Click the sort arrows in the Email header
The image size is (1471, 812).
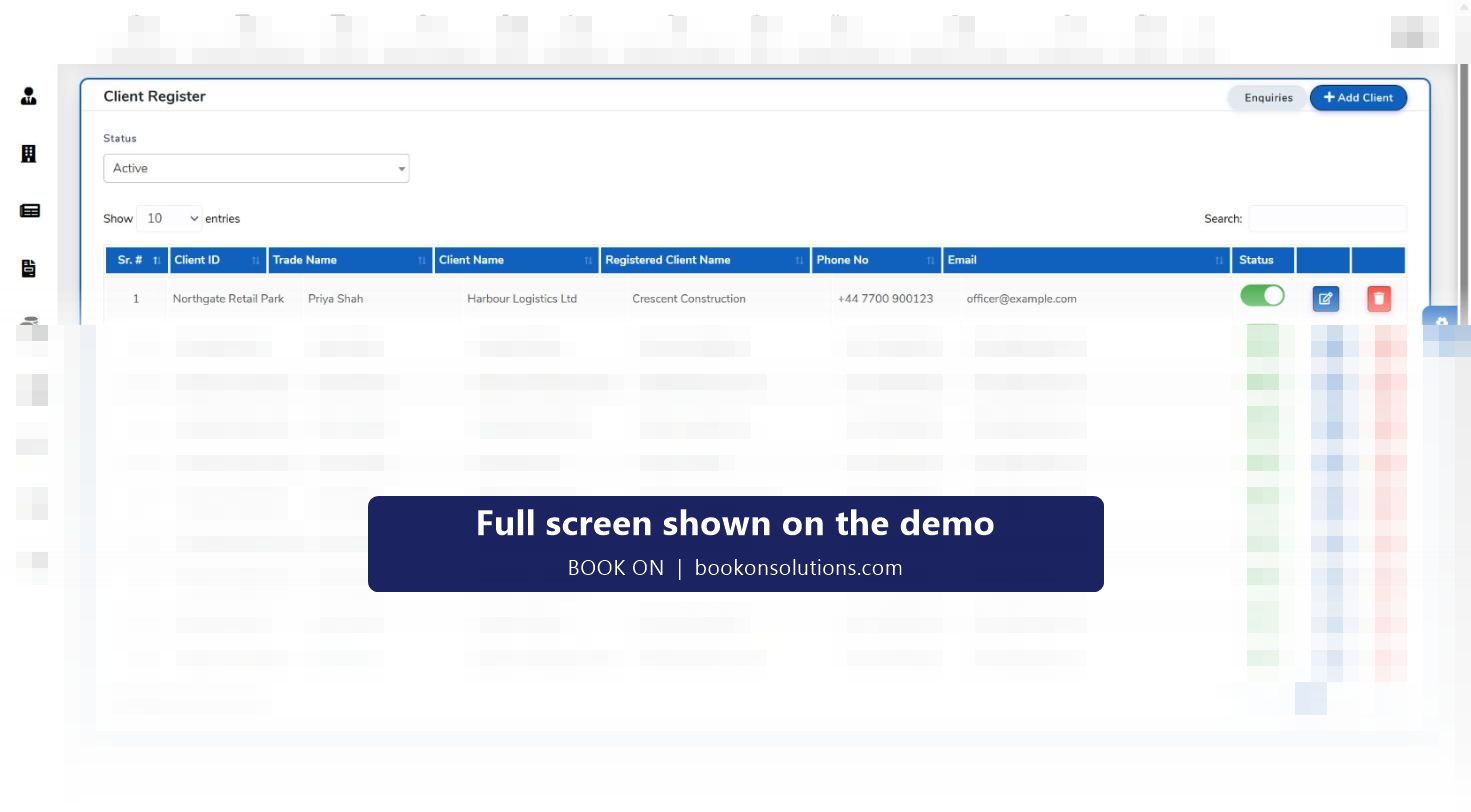point(1220,261)
